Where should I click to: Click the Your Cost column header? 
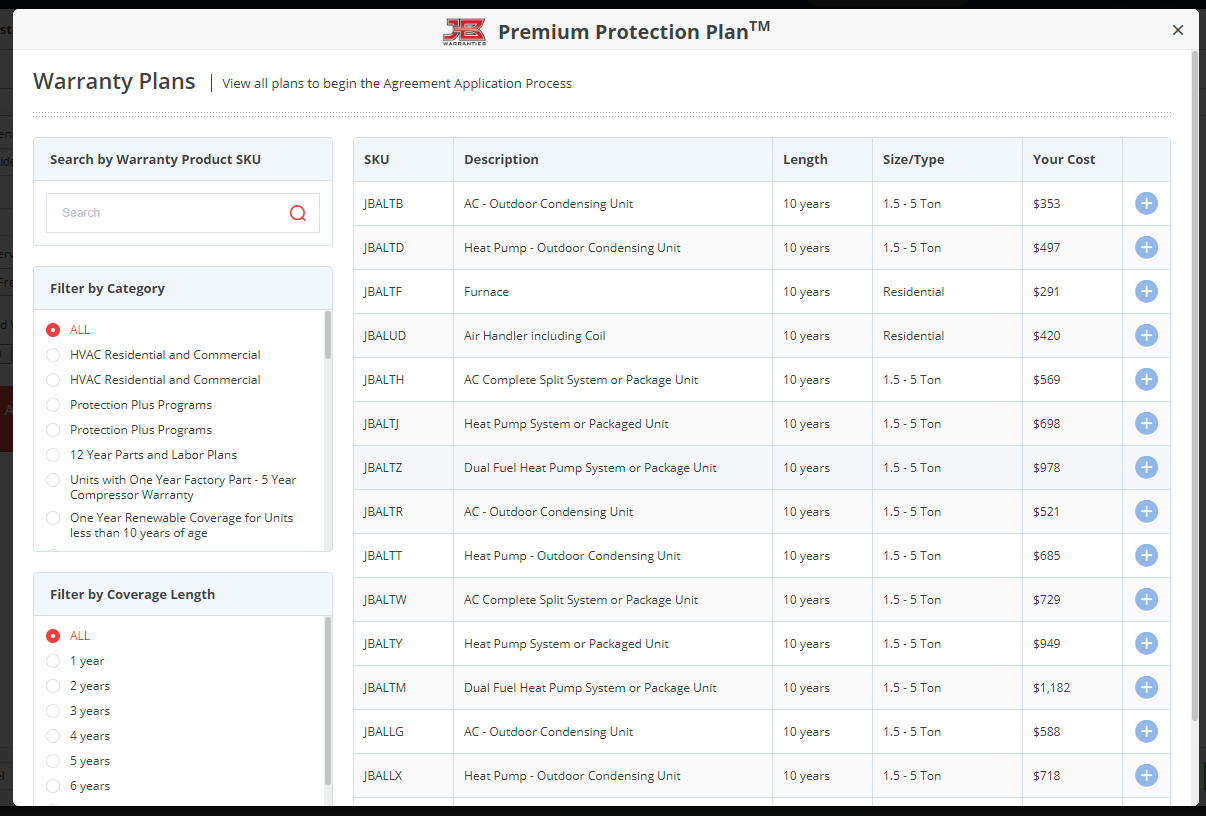coord(1064,160)
